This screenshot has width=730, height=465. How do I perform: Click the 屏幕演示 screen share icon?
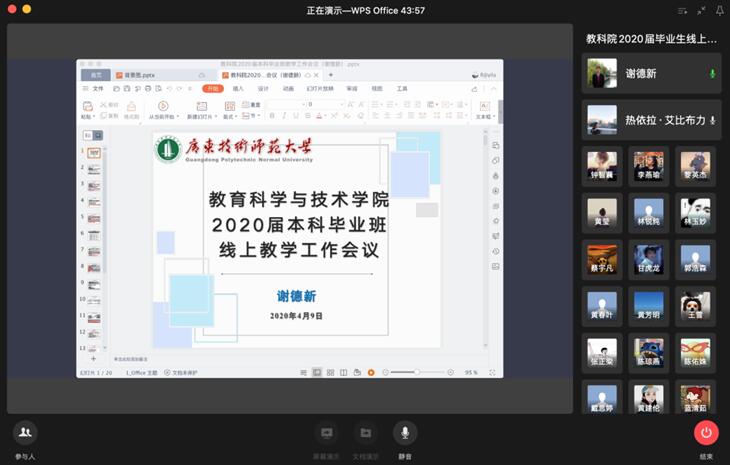325,433
